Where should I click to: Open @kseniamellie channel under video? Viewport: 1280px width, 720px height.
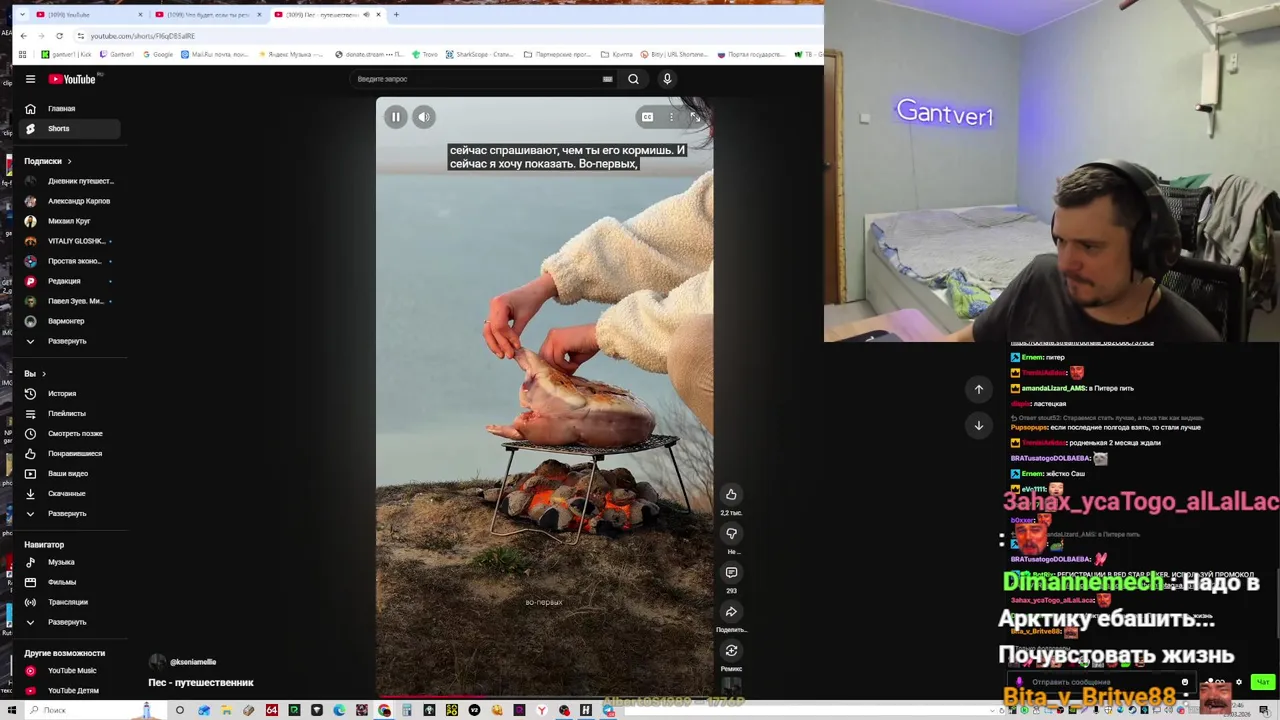pos(192,662)
